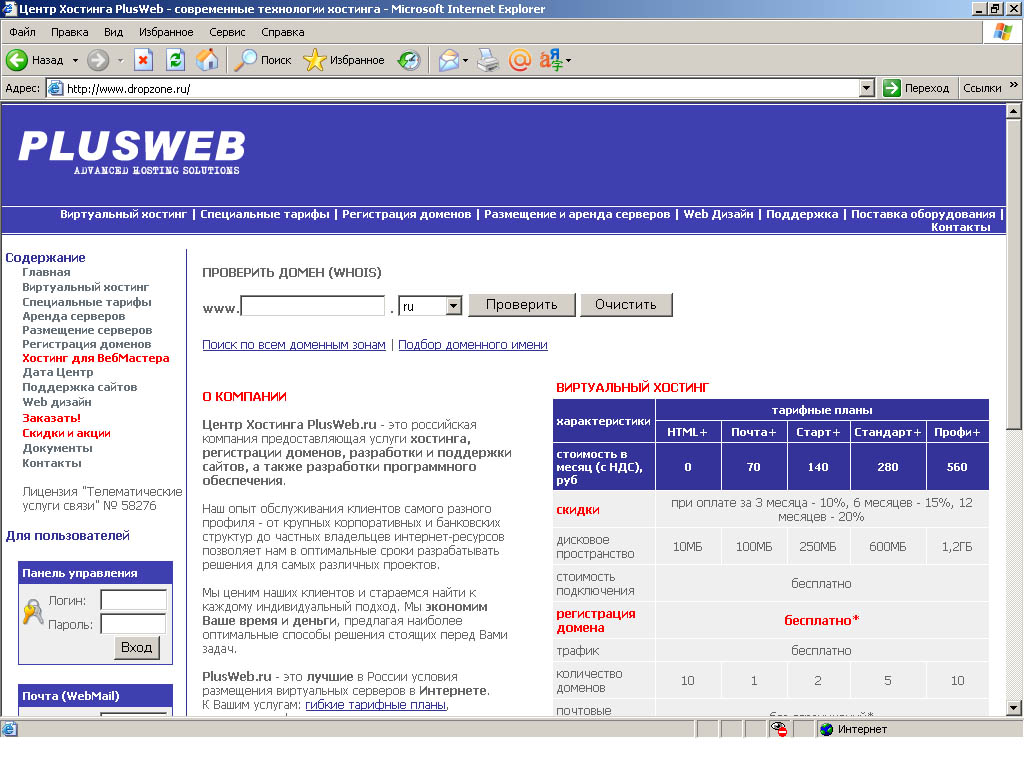This screenshot has height=768, width=1024.
Task: Open Favorites star button
Action: point(344,60)
